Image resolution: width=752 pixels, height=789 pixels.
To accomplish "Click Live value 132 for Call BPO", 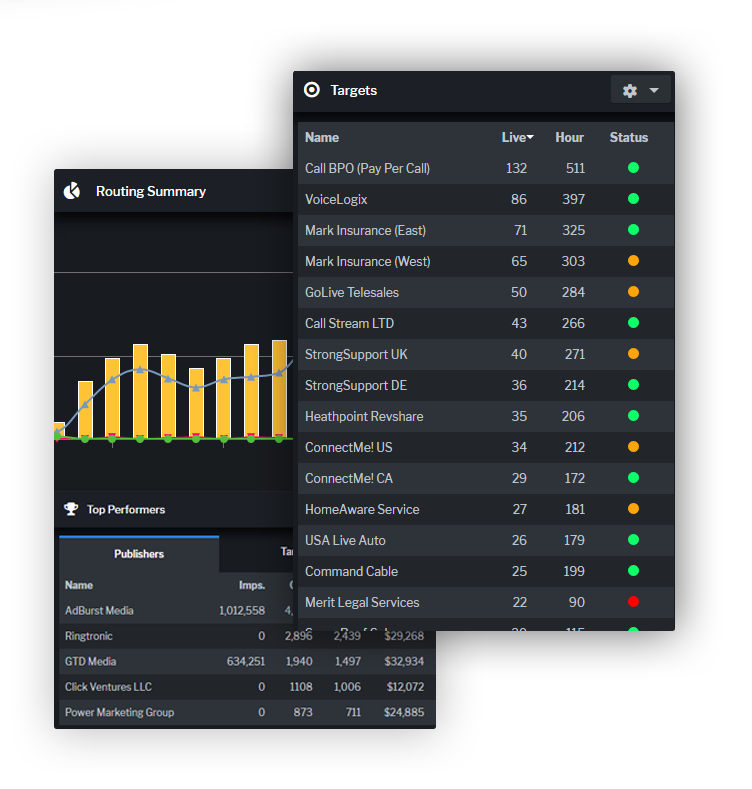I will click(x=516, y=168).
